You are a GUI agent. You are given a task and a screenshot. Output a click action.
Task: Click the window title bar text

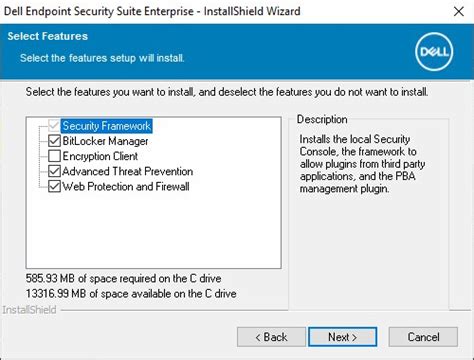(x=152, y=11)
